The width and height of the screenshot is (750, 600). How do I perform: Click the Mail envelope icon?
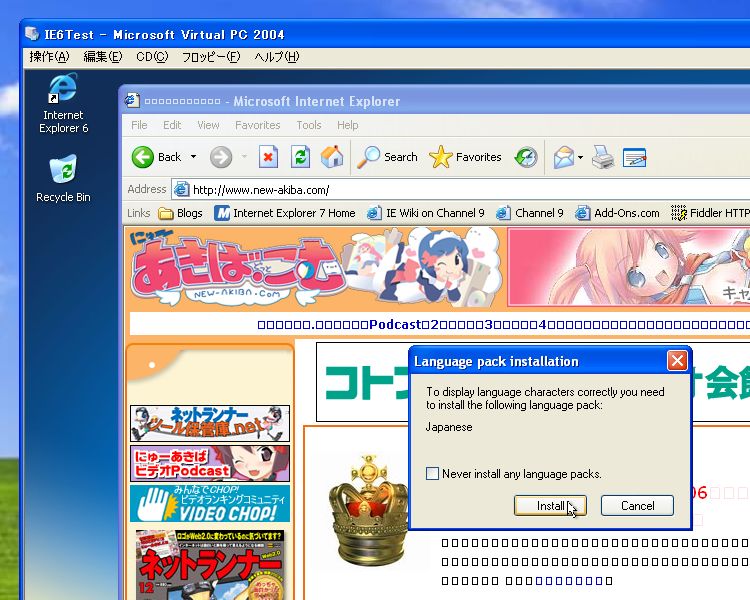pyautogui.click(x=564, y=157)
